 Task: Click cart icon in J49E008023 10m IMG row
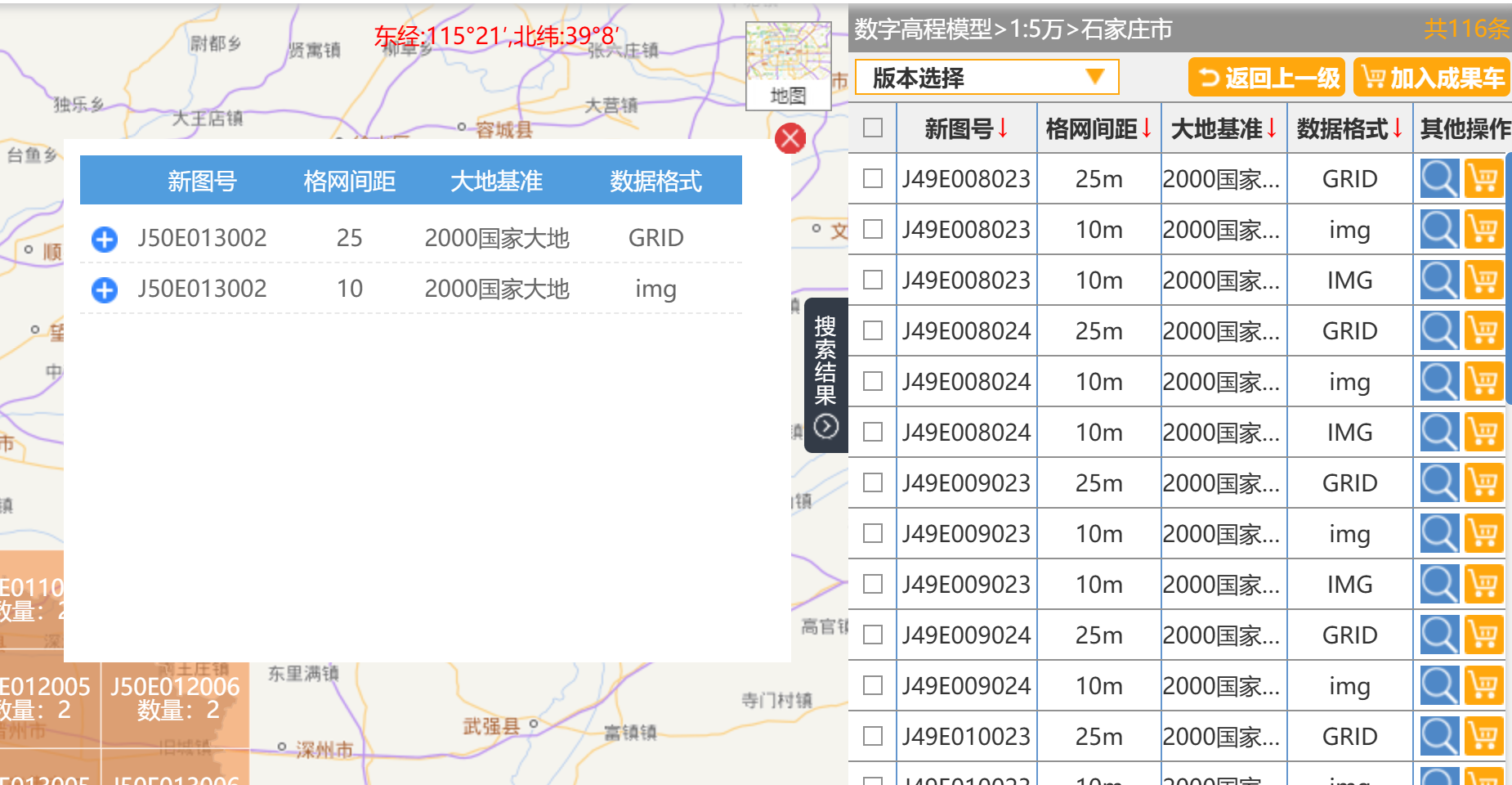1483,280
